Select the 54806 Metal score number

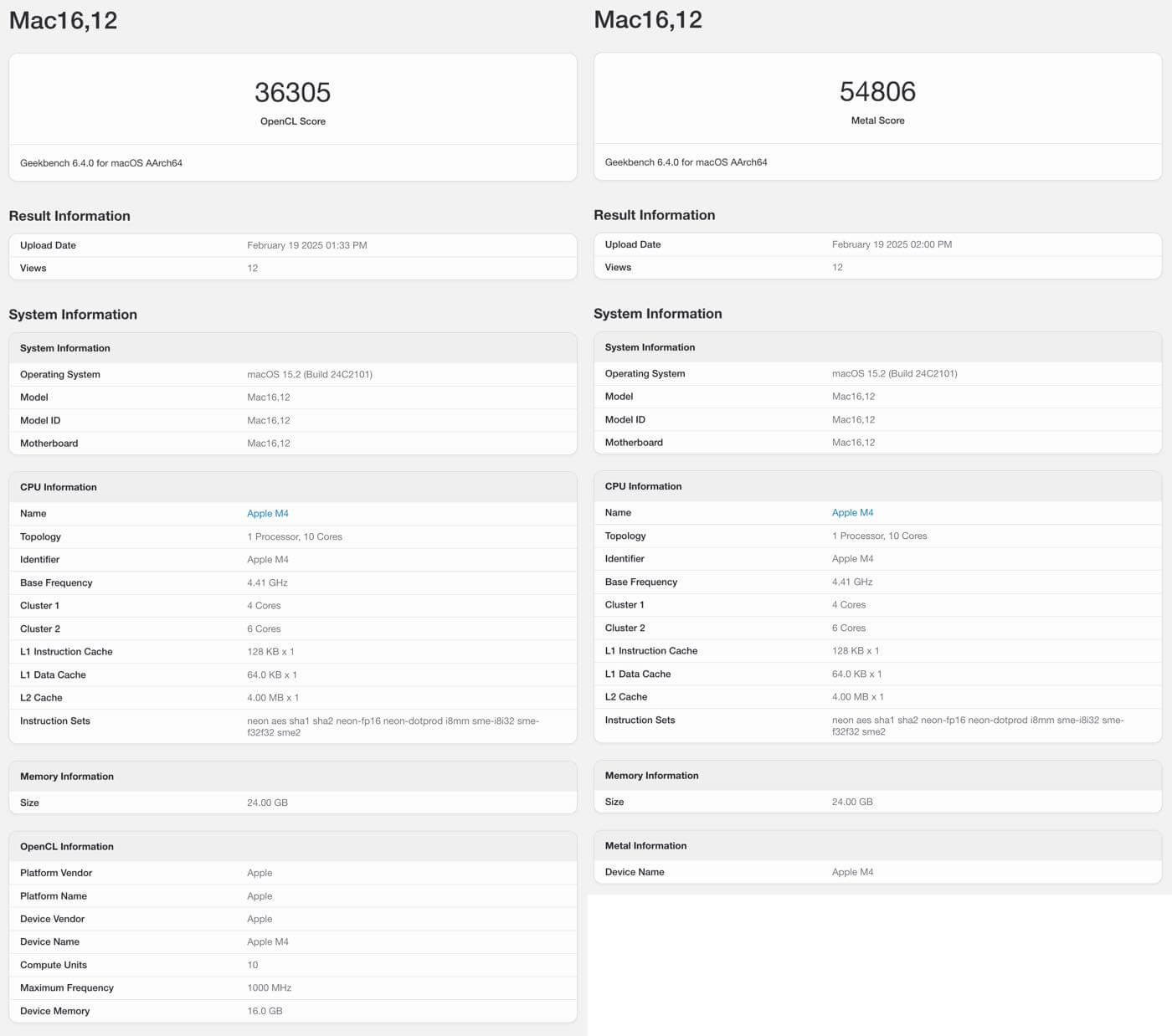[877, 91]
